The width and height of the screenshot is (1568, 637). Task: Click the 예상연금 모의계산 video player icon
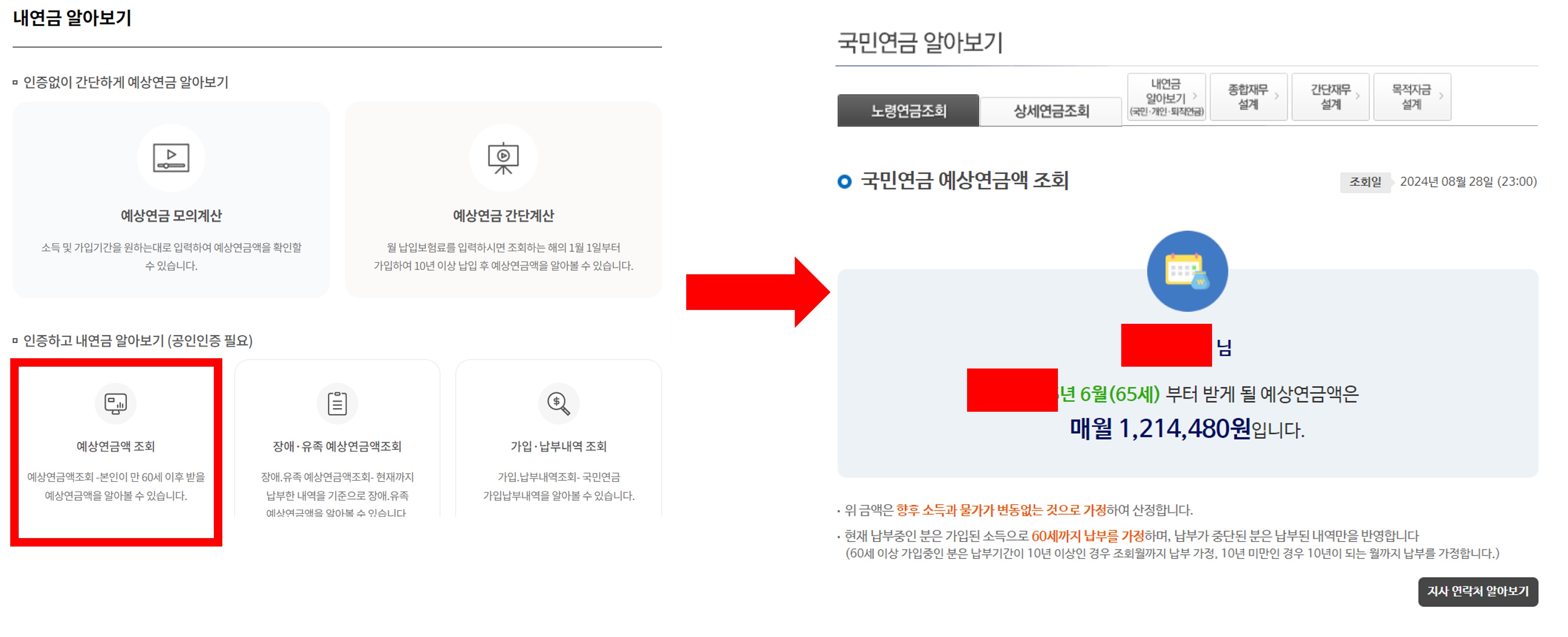171,158
